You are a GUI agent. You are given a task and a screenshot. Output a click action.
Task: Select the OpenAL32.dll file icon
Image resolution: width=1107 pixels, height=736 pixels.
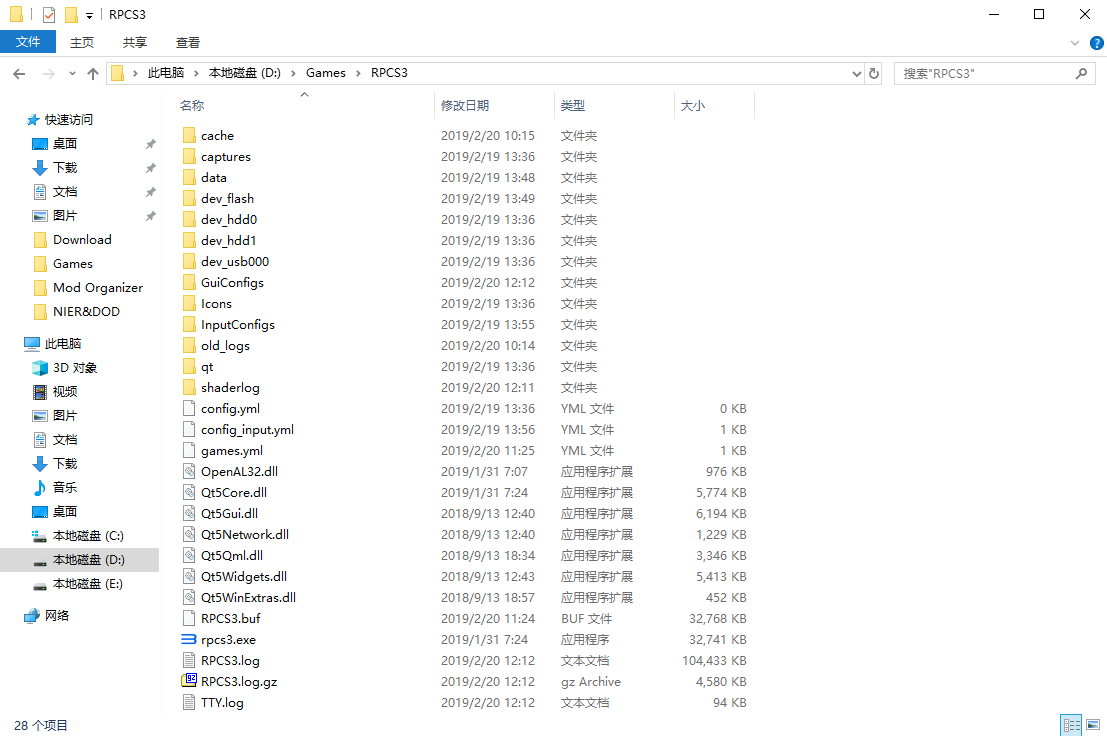[189, 471]
